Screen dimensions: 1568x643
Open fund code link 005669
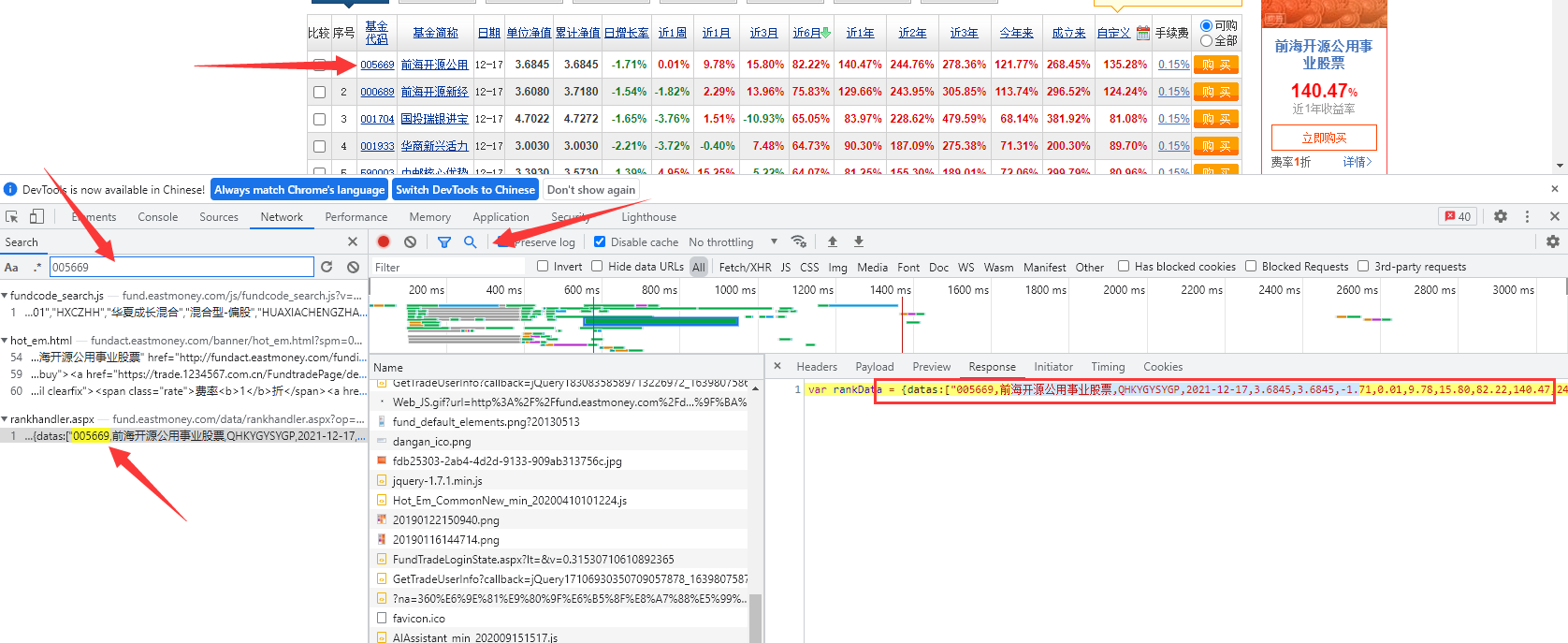click(x=377, y=65)
